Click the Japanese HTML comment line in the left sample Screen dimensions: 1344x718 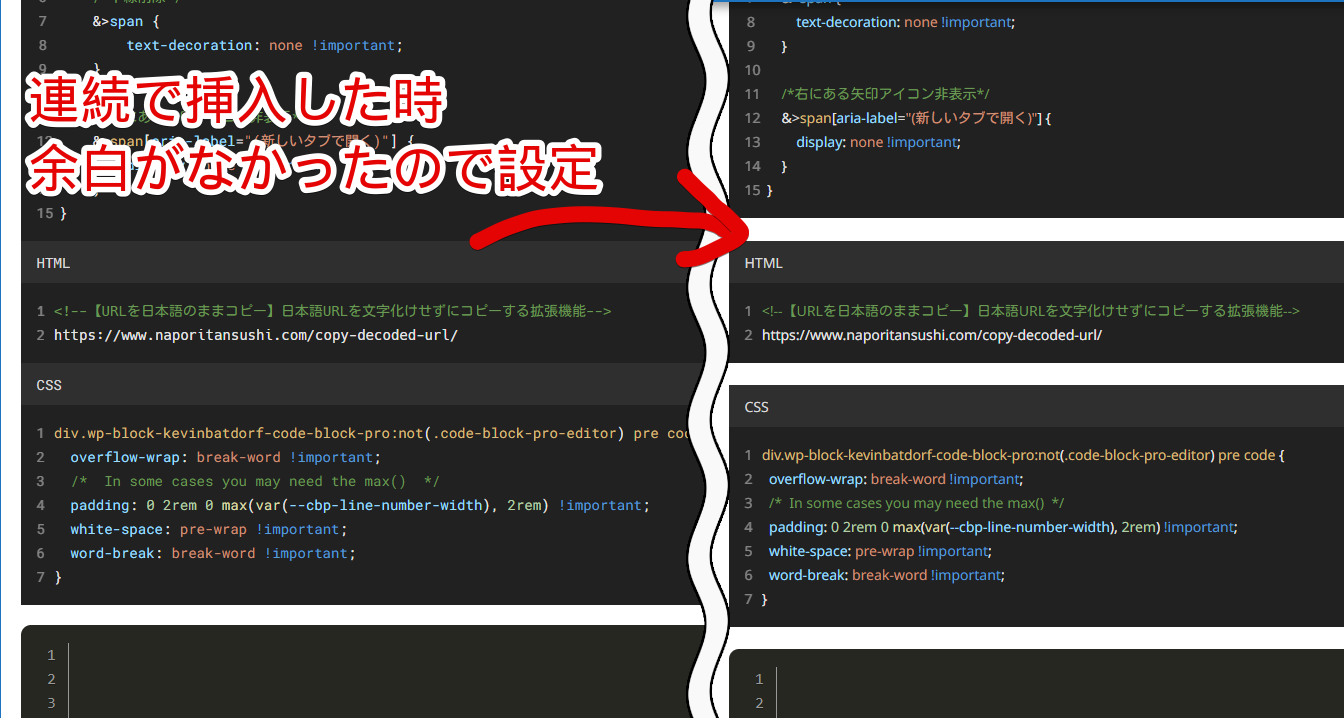click(332, 311)
